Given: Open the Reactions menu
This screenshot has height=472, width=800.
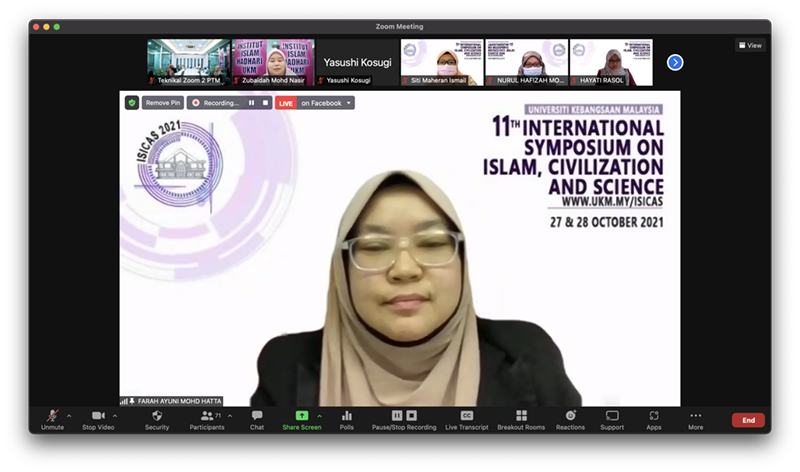Looking at the screenshot, I should (570, 416).
